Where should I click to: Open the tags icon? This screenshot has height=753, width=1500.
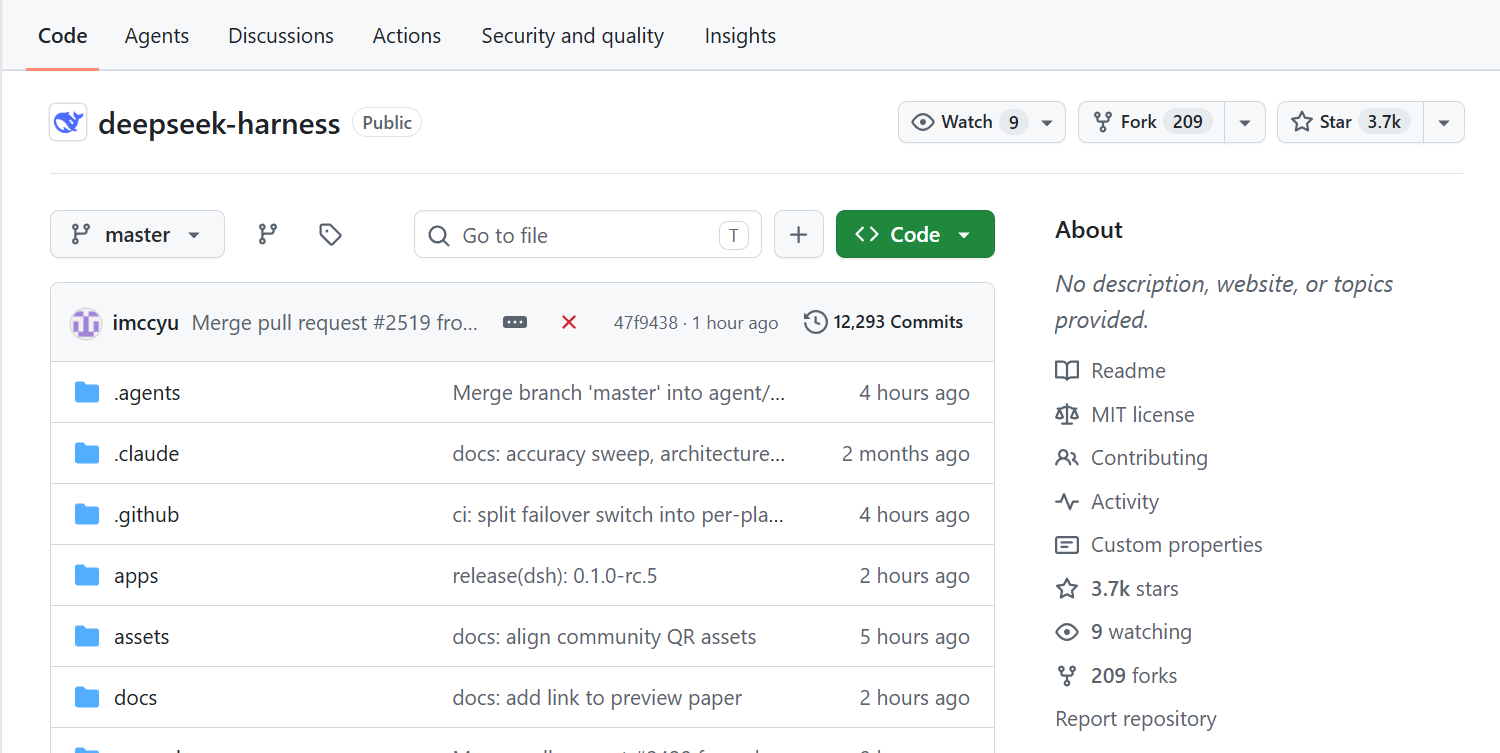point(330,234)
